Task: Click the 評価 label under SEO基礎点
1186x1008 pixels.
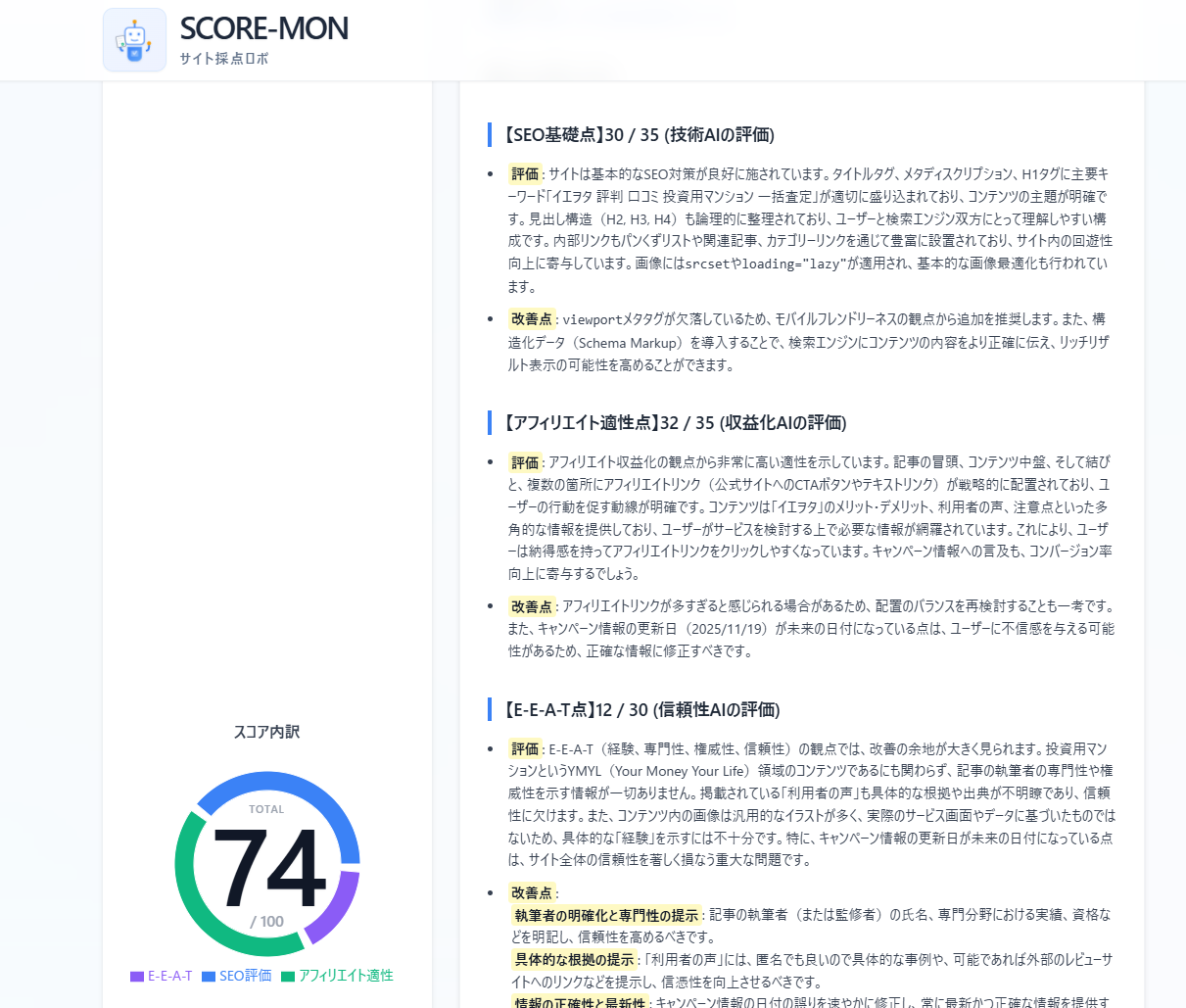Action: [x=525, y=174]
